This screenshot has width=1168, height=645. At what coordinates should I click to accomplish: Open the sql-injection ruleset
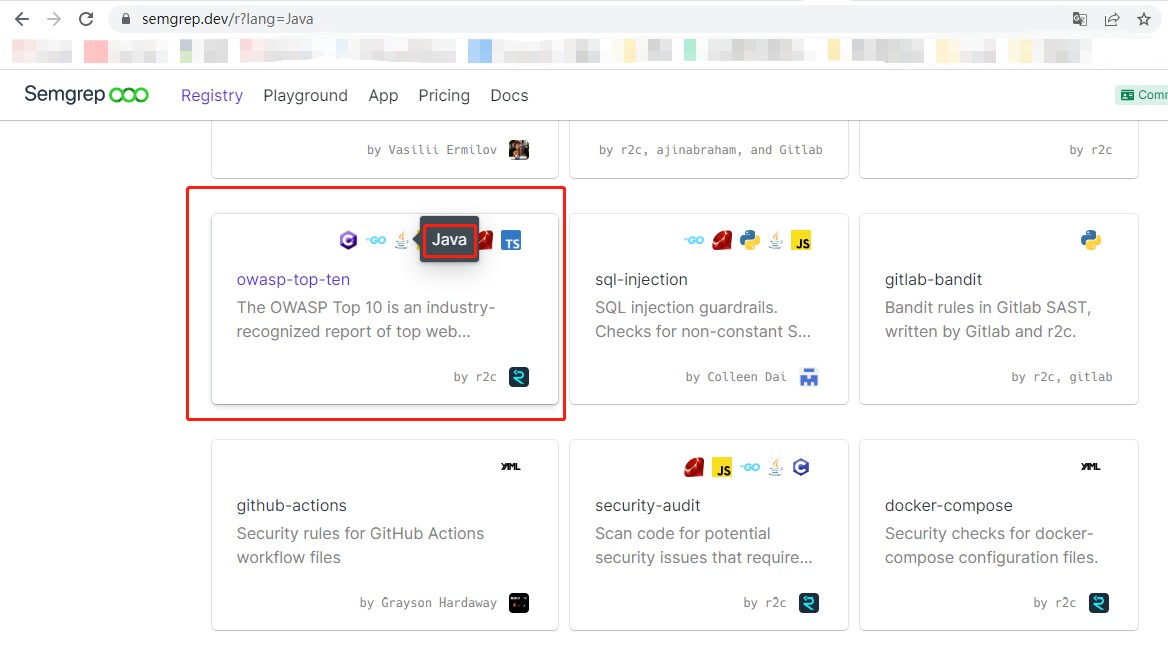641,279
